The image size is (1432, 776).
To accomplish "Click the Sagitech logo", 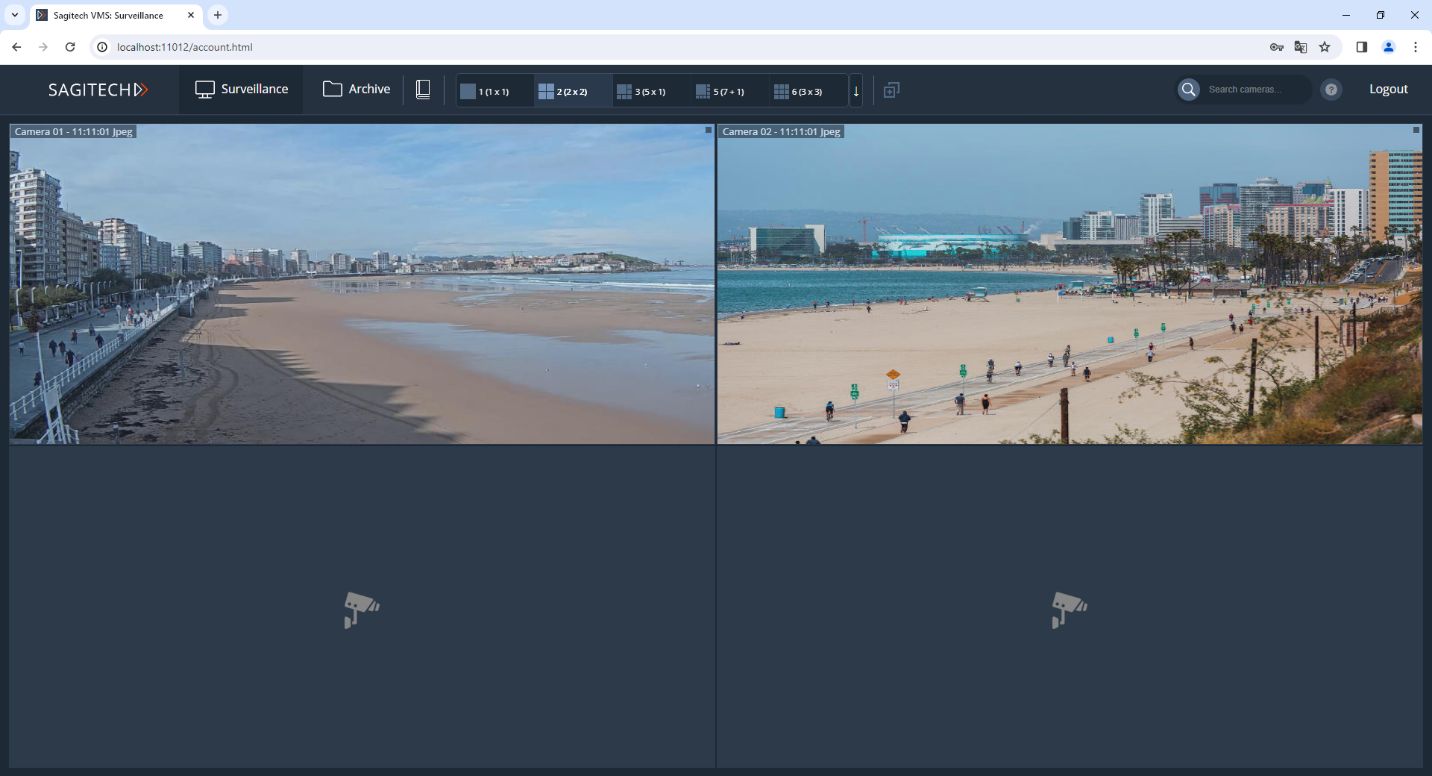I will (x=98, y=90).
